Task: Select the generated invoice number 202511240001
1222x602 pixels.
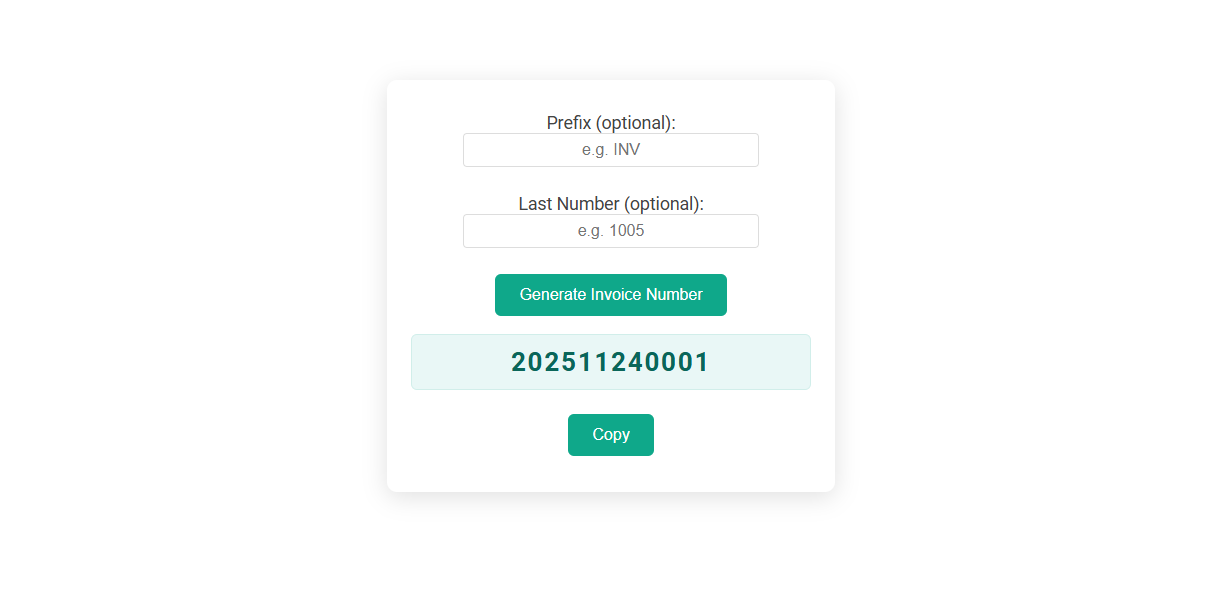Action: (x=610, y=361)
